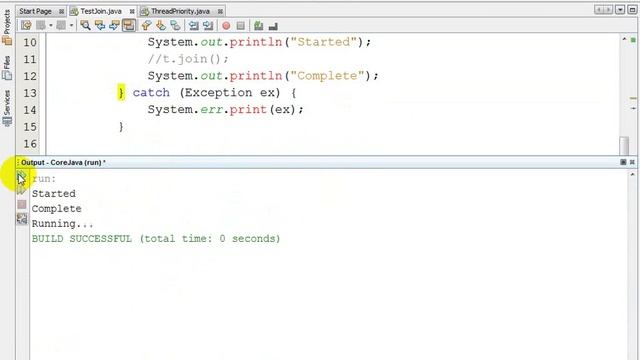The height and width of the screenshot is (360, 640).
Task: Close the Start Page tab
Action: (x=61, y=11)
